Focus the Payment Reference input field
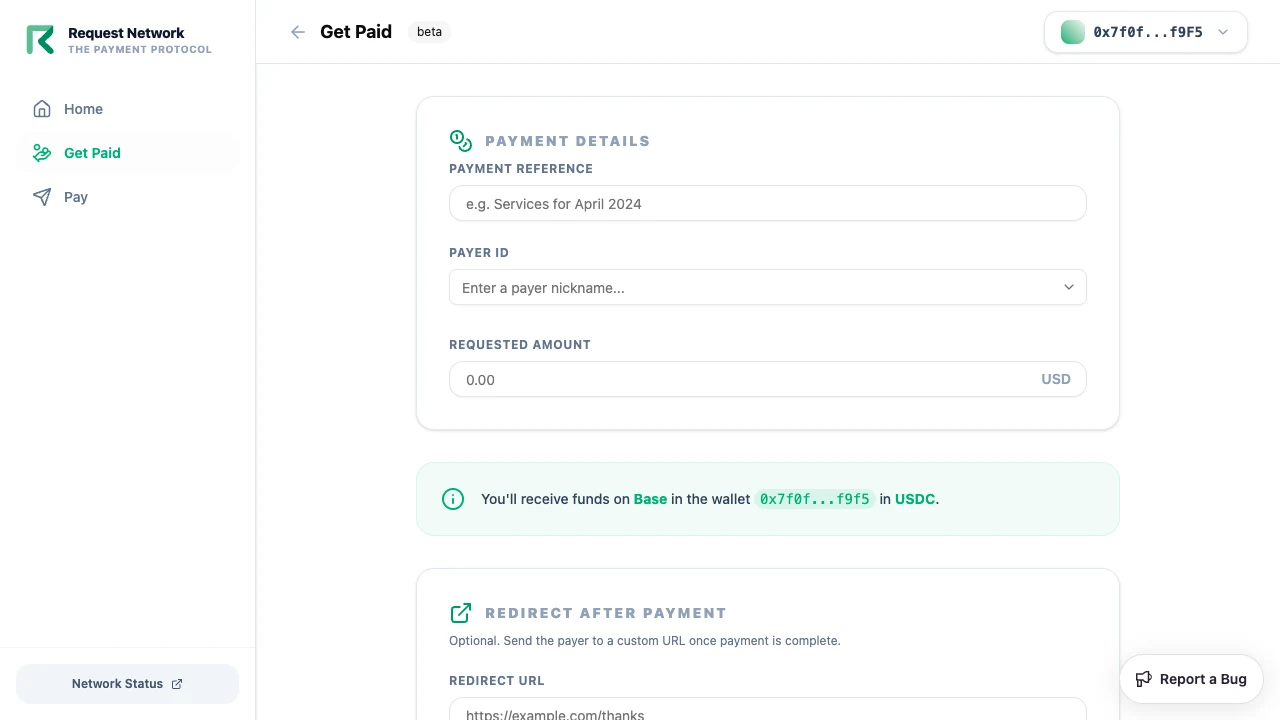1280x720 pixels. pos(768,203)
